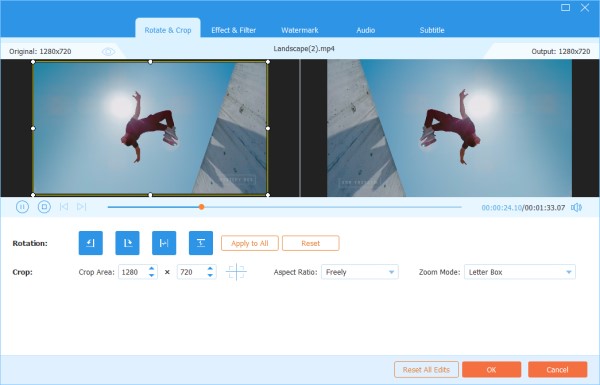Image resolution: width=600 pixels, height=385 pixels.
Task: Expand the Aspect Ratio dropdown
Action: [360, 272]
